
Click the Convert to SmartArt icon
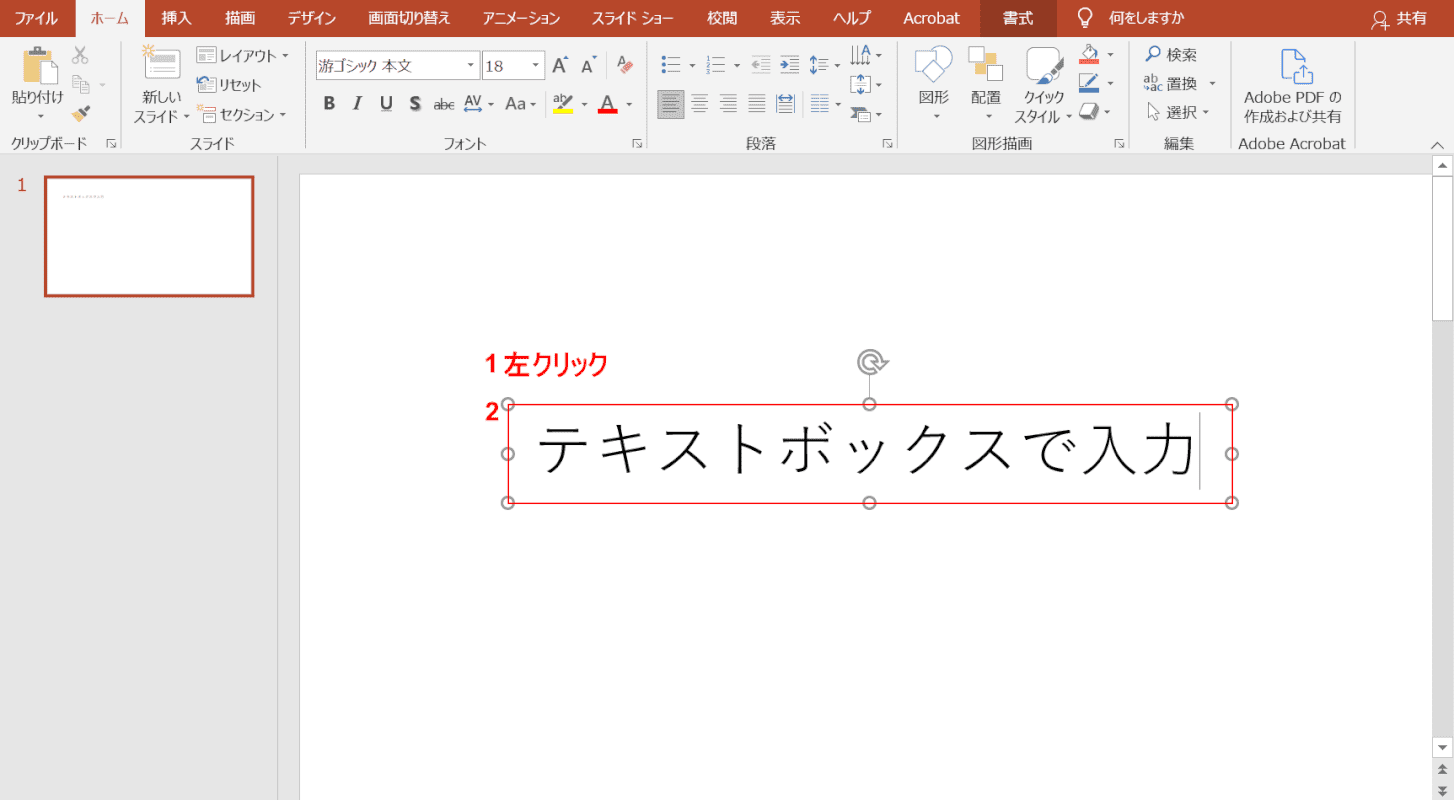(861, 114)
